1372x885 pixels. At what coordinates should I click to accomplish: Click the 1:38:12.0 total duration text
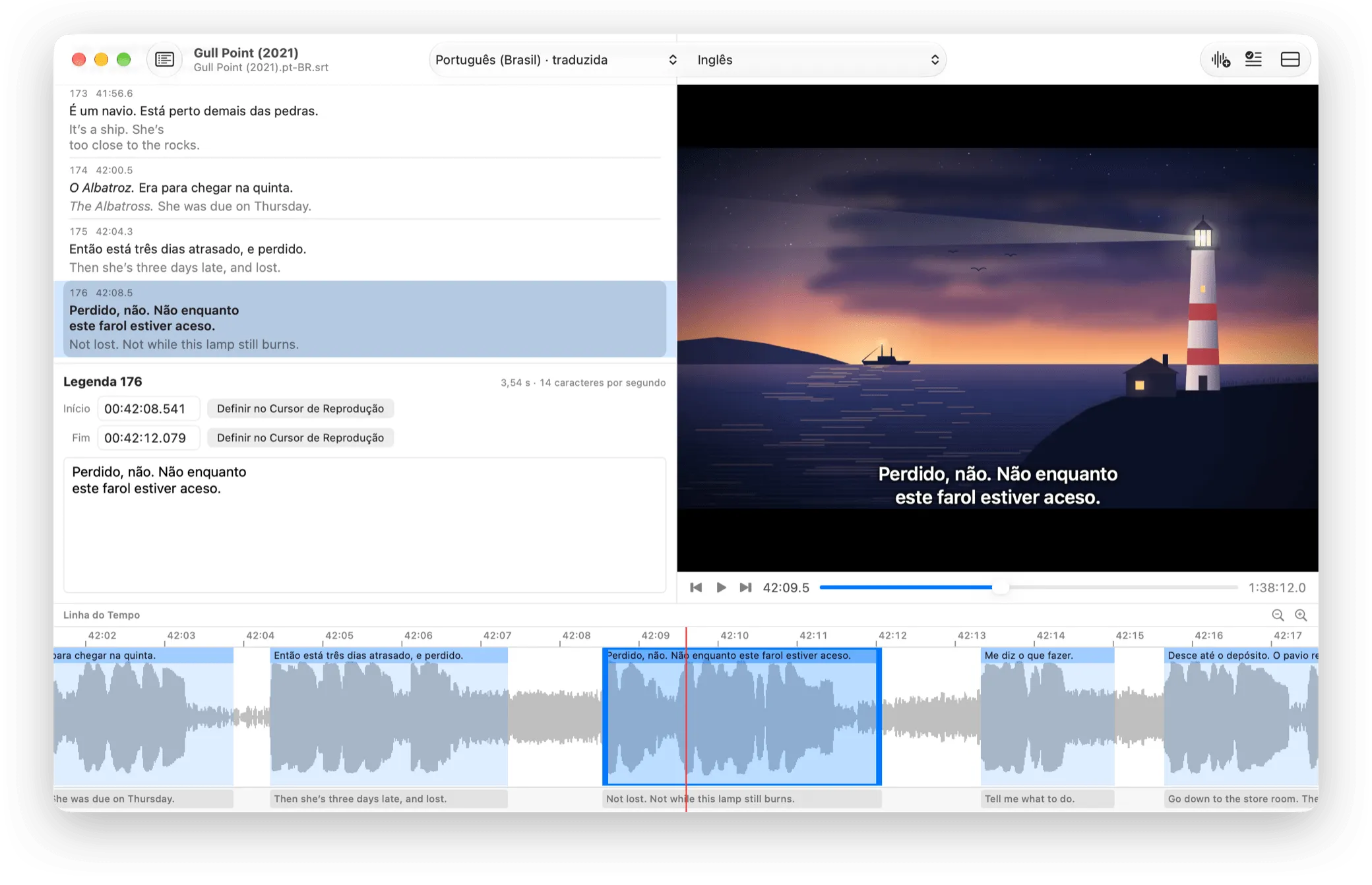coord(1277,588)
